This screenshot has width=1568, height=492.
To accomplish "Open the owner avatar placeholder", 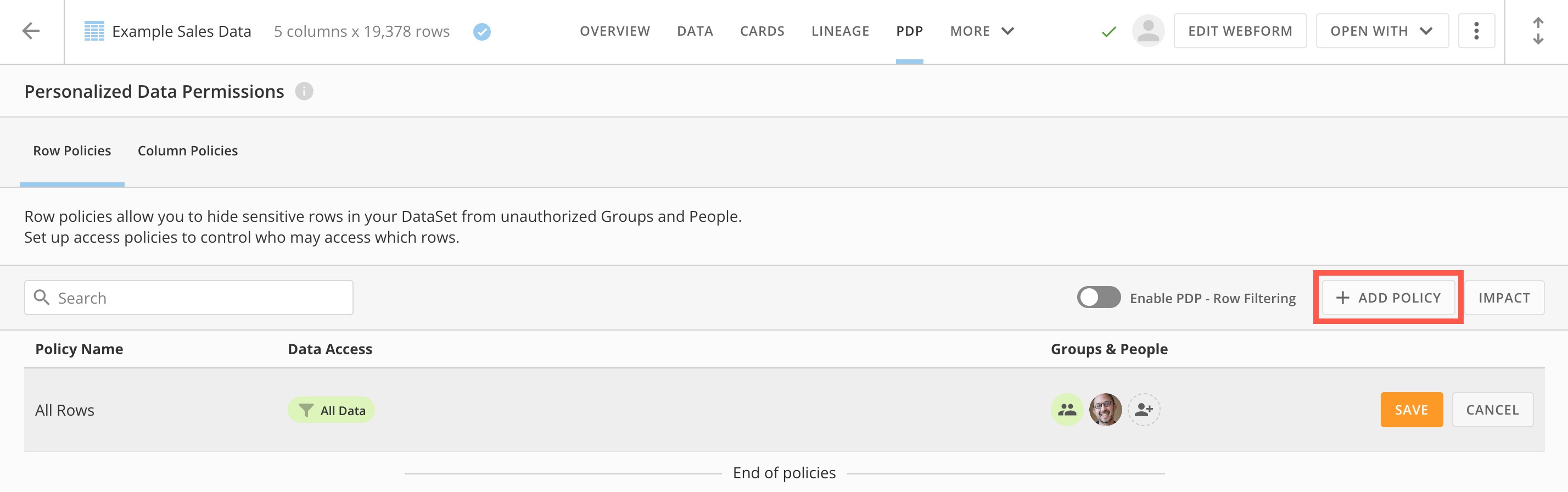I will coord(1148,31).
